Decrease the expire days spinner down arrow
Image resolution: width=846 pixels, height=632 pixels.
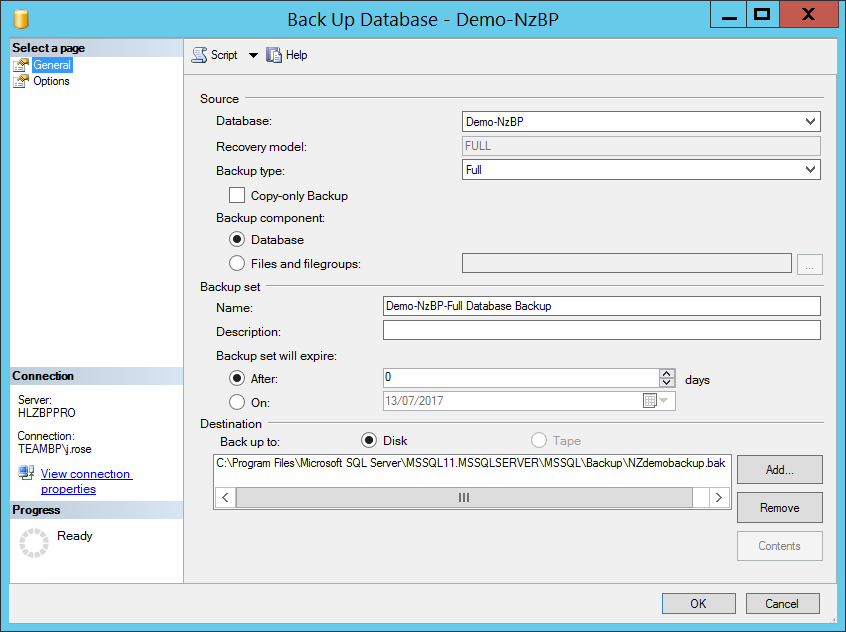(x=667, y=382)
